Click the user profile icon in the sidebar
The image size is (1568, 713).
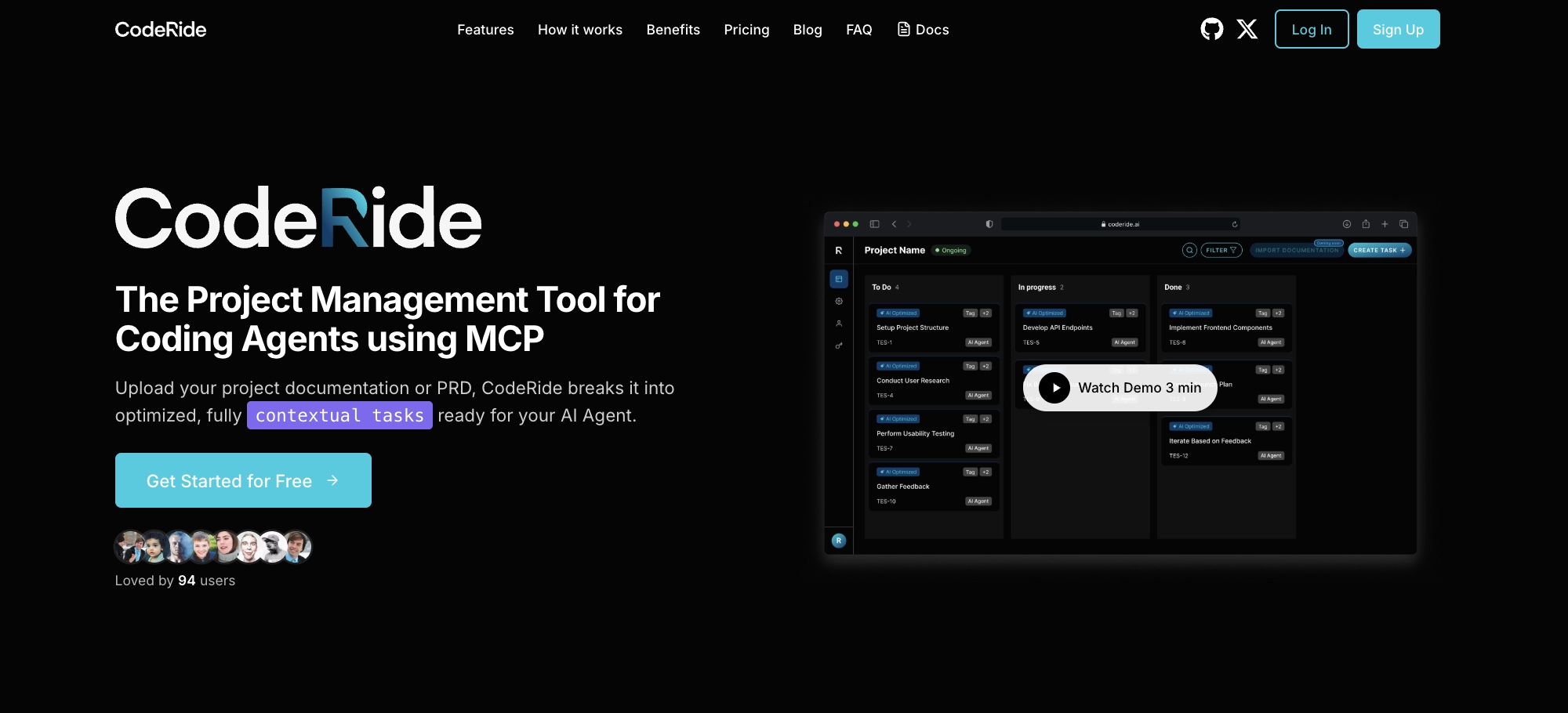[838, 323]
